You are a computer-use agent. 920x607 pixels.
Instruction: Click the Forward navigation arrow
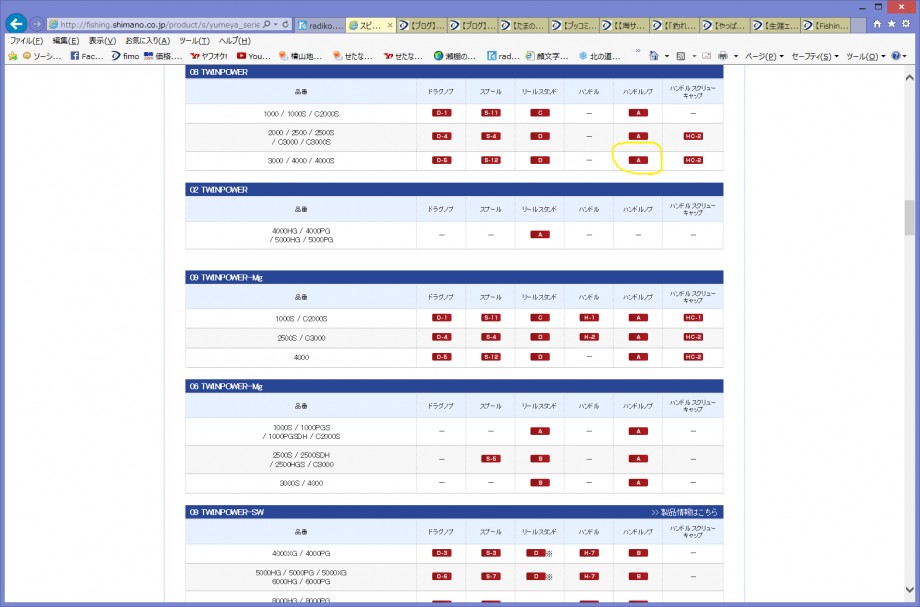36,24
